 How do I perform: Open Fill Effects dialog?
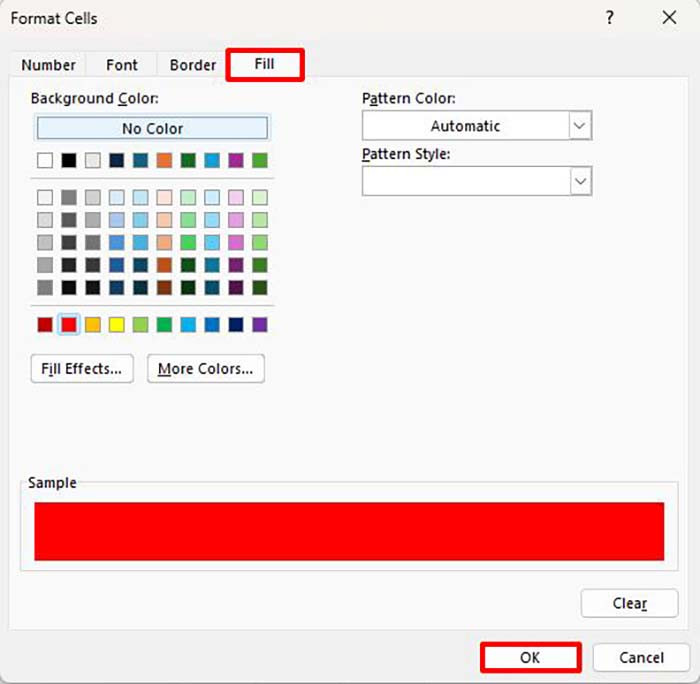pyautogui.click(x=82, y=369)
